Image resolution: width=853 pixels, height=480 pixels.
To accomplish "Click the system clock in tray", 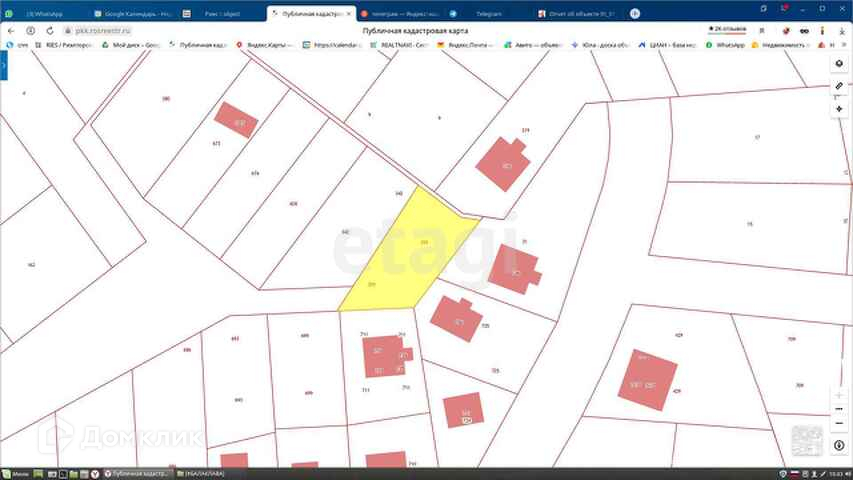I will [x=834, y=474].
